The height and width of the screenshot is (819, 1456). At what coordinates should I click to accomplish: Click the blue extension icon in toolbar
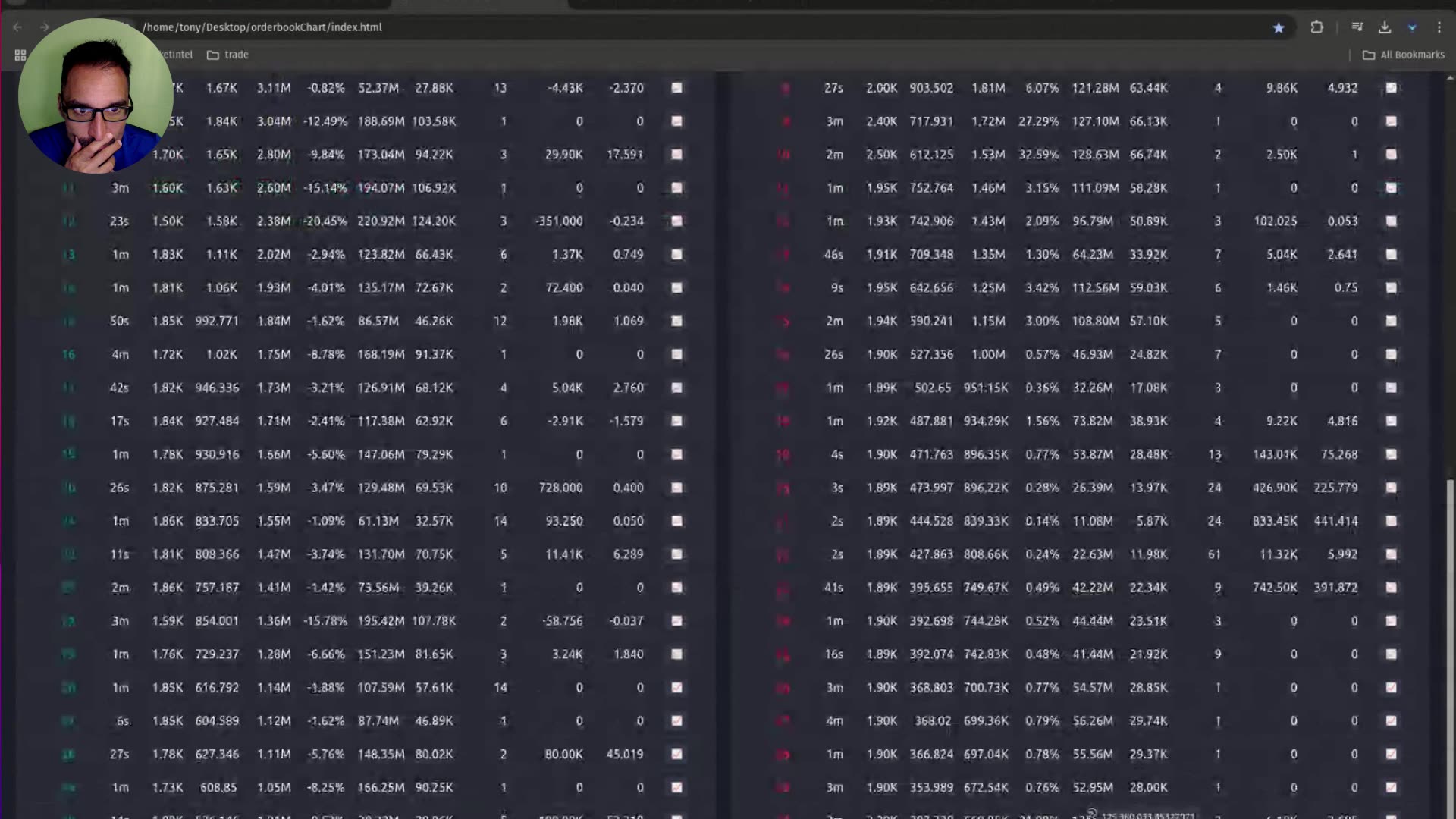(1412, 27)
